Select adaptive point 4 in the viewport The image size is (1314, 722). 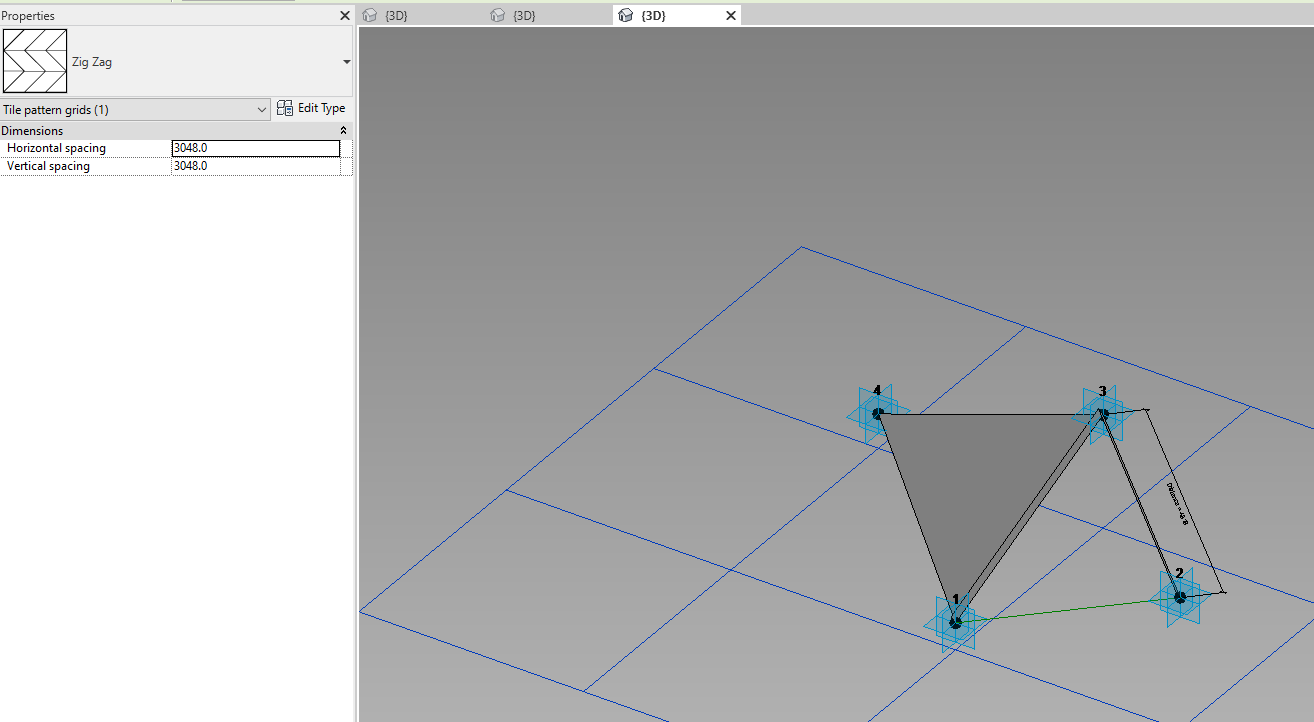click(x=877, y=411)
